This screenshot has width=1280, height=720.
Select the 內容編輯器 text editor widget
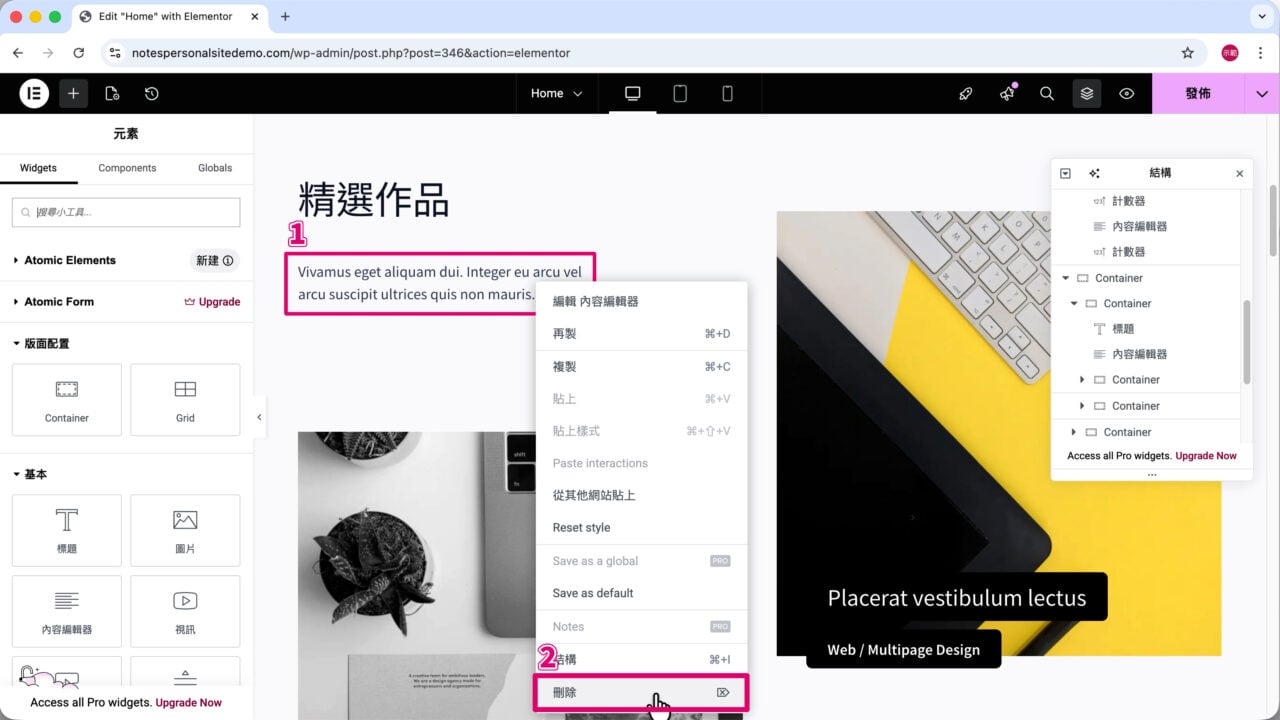coord(67,611)
